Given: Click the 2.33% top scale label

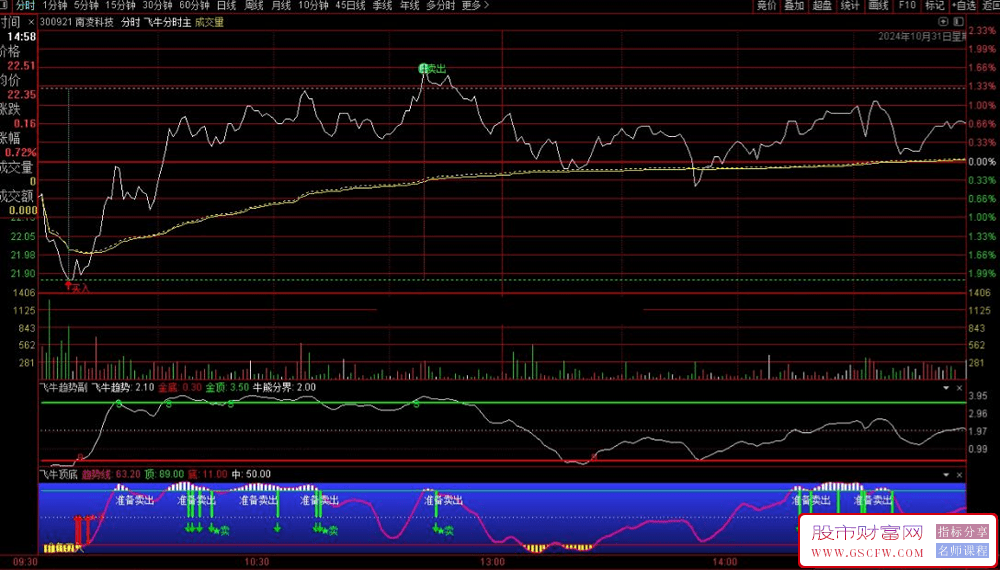Looking at the screenshot, I should [982, 31].
